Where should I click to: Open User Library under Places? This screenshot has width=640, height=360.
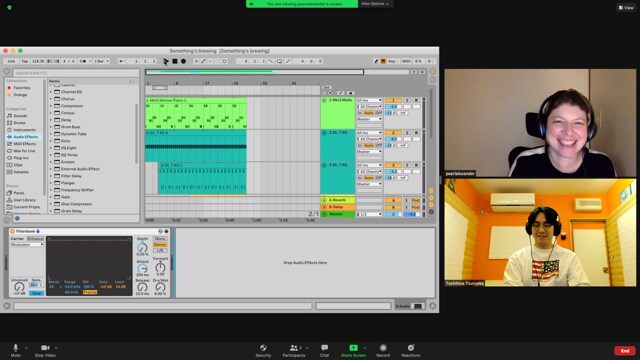(24, 200)
